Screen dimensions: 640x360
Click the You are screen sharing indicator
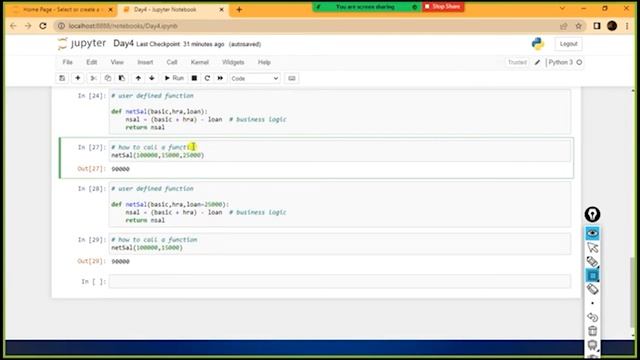(x=366, y=7)
